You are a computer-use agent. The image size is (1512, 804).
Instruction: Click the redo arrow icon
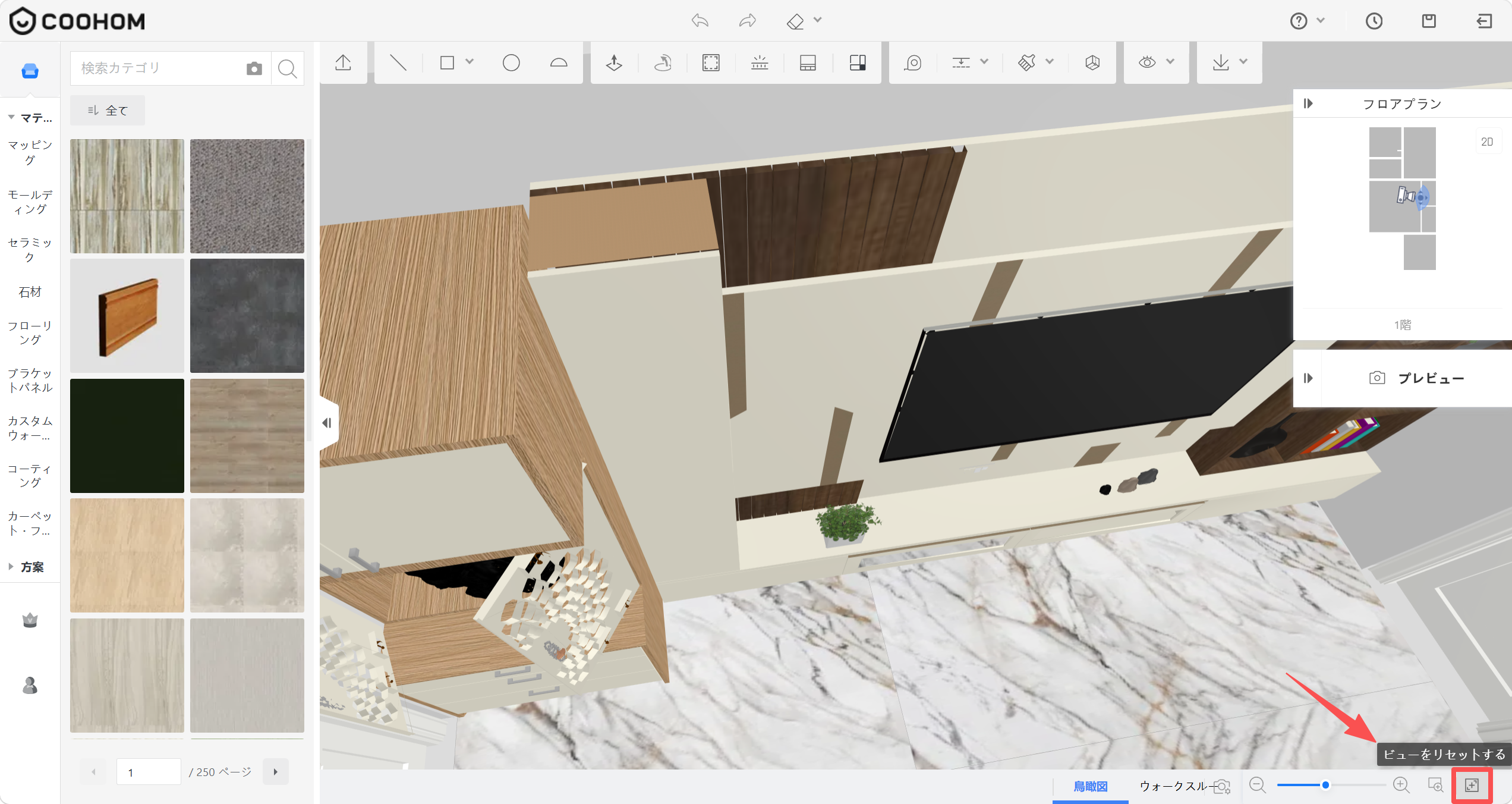click(747, 21)
